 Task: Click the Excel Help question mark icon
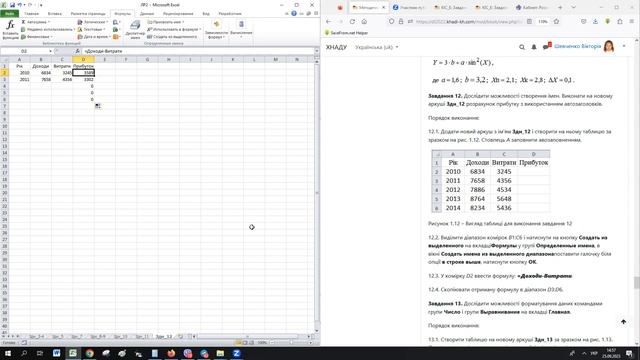294,13
